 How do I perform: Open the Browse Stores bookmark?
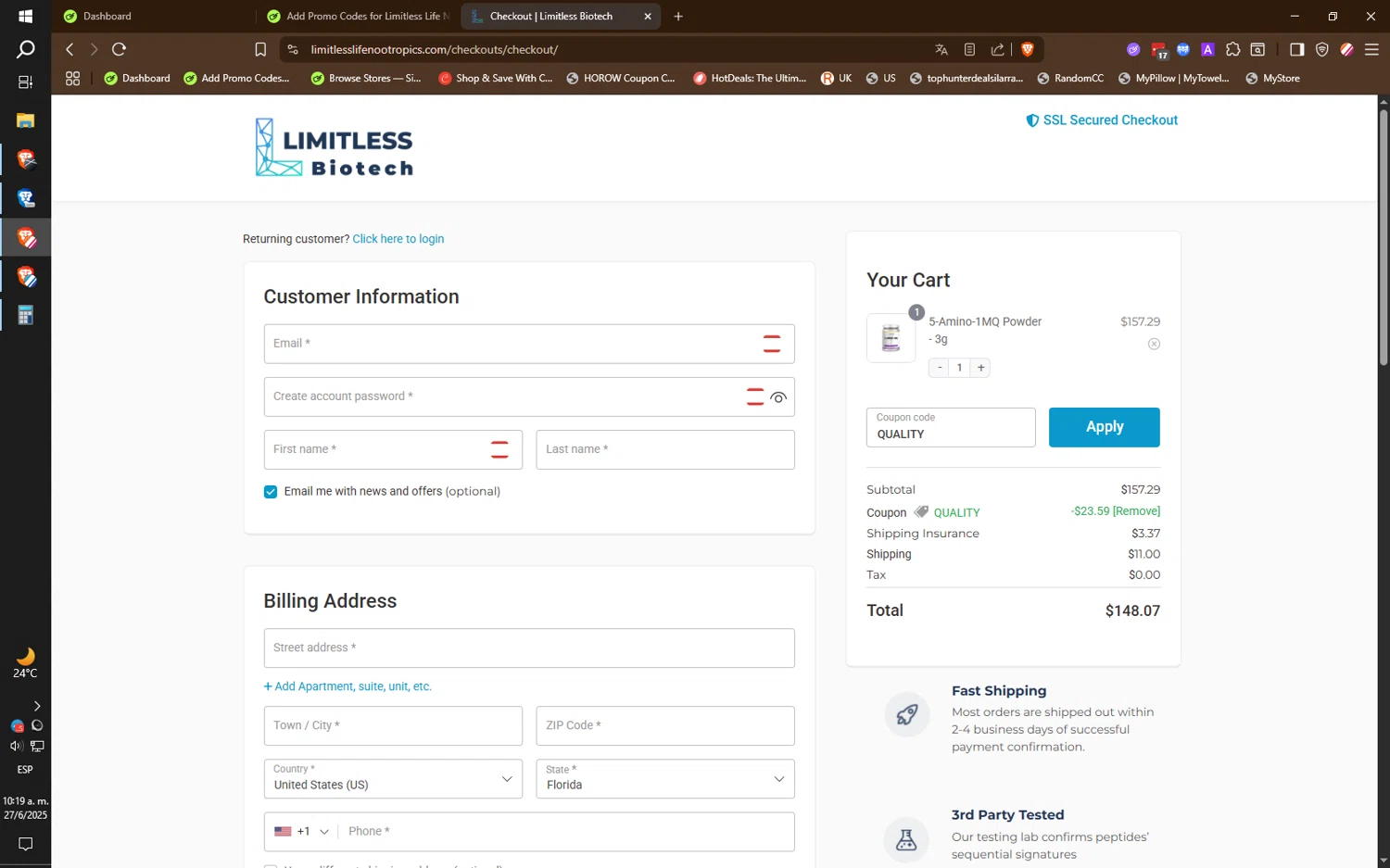coord(366,78)
